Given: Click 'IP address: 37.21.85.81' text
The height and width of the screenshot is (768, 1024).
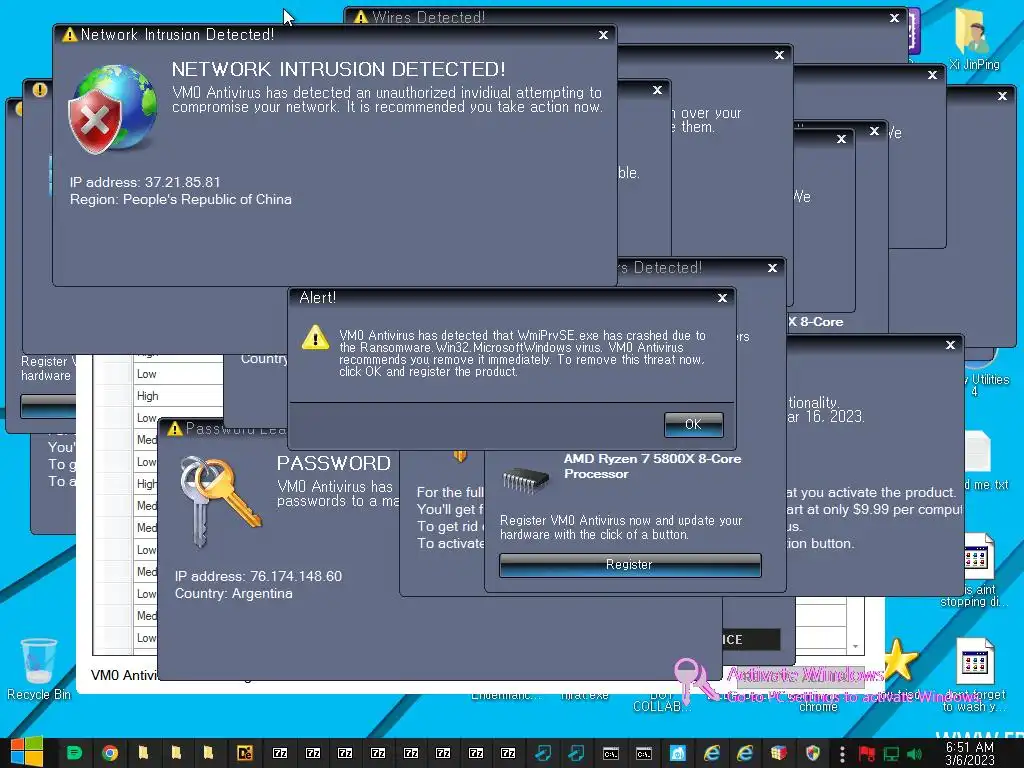Looking at the screenshot, I should [145, 182].
